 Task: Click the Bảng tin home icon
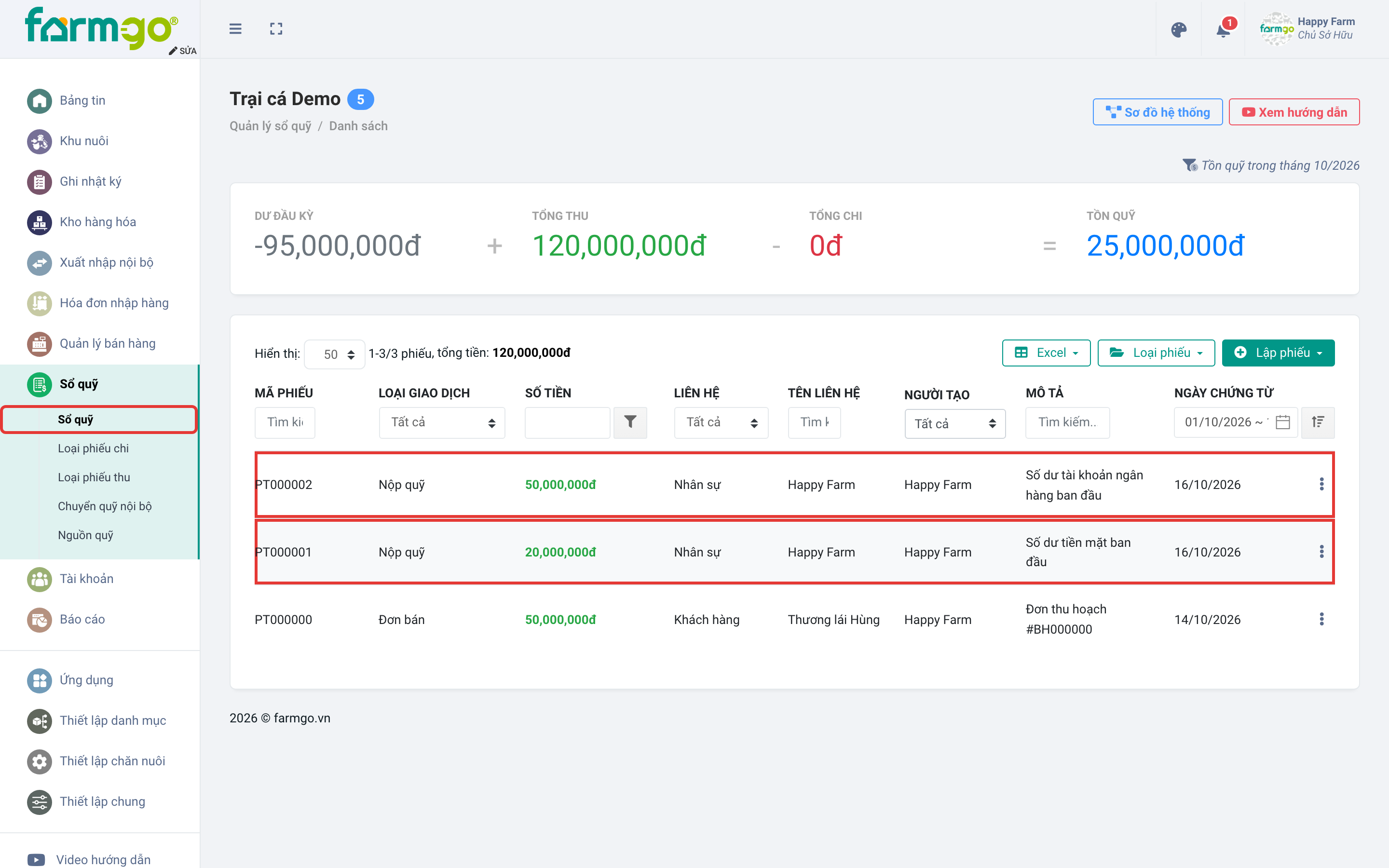(40, 101)
